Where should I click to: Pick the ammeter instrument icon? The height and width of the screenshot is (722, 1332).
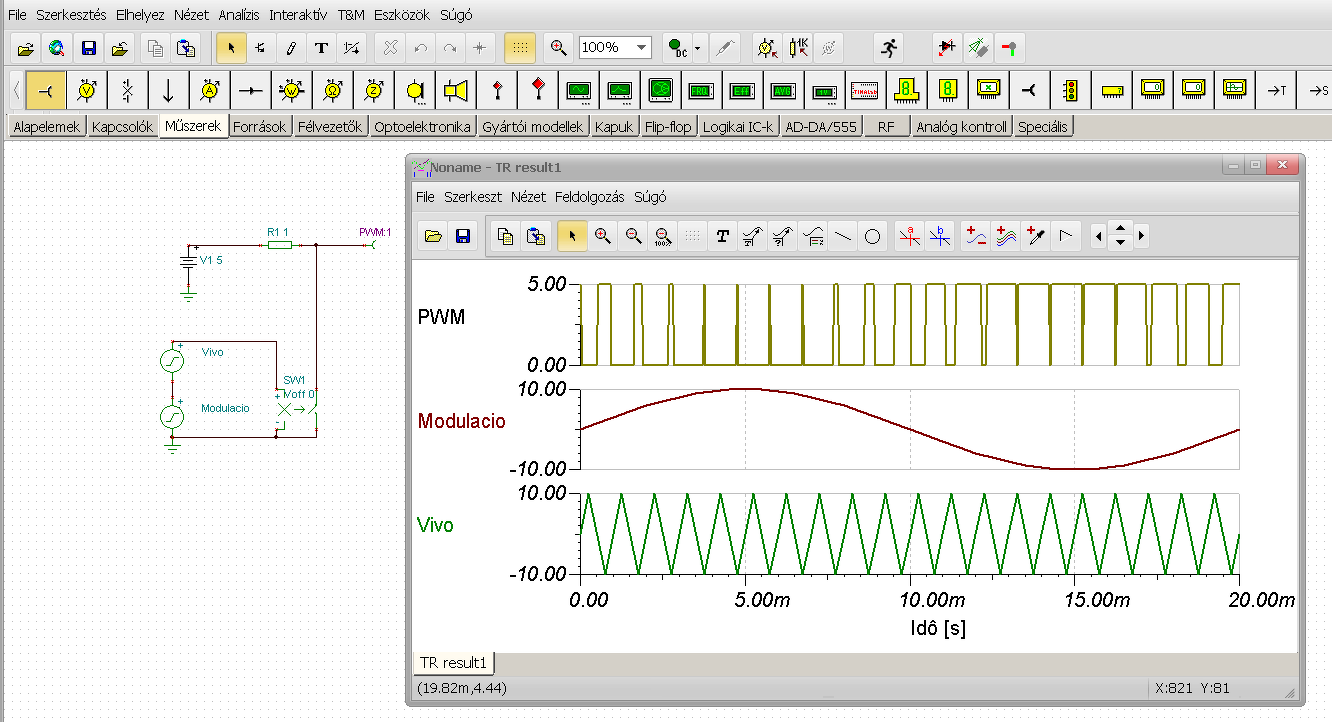click(x=210, y=90)
